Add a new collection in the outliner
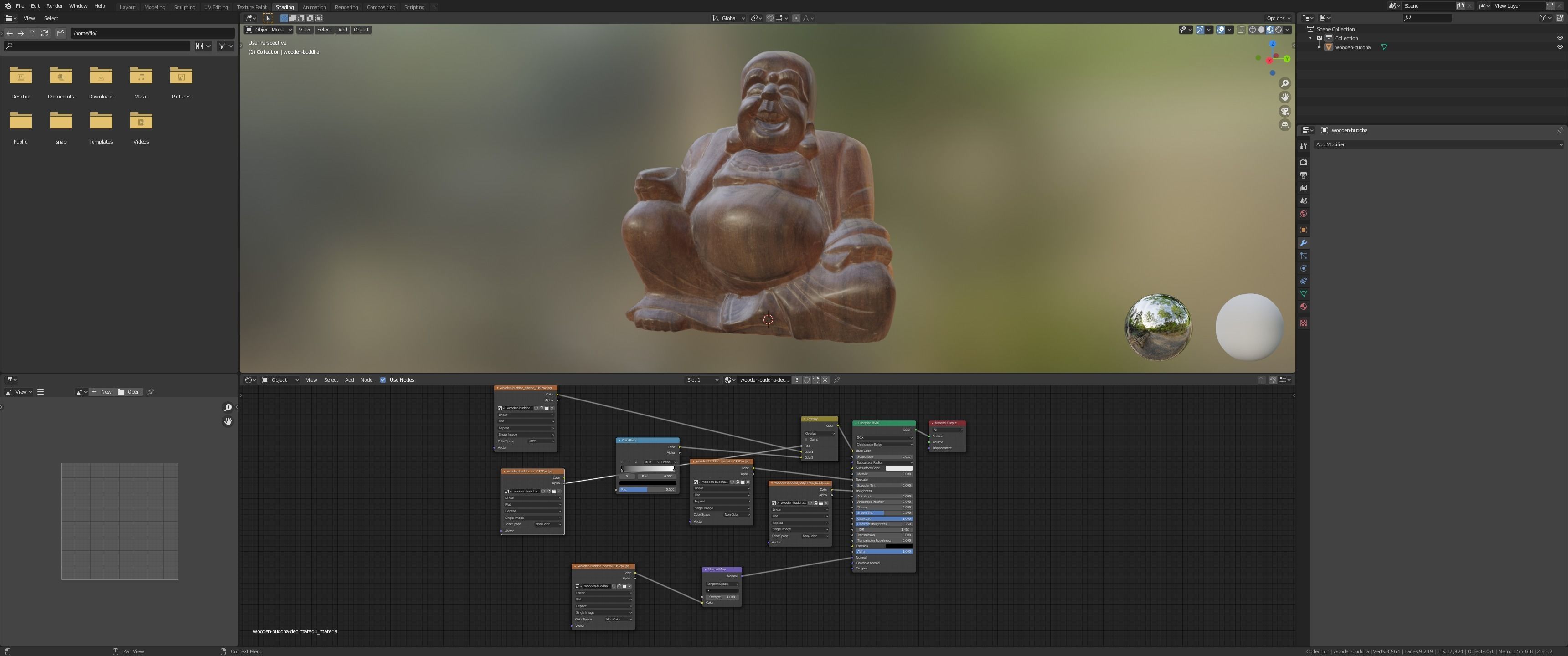Screen dimensions: 1568x656 point(1559,18)
